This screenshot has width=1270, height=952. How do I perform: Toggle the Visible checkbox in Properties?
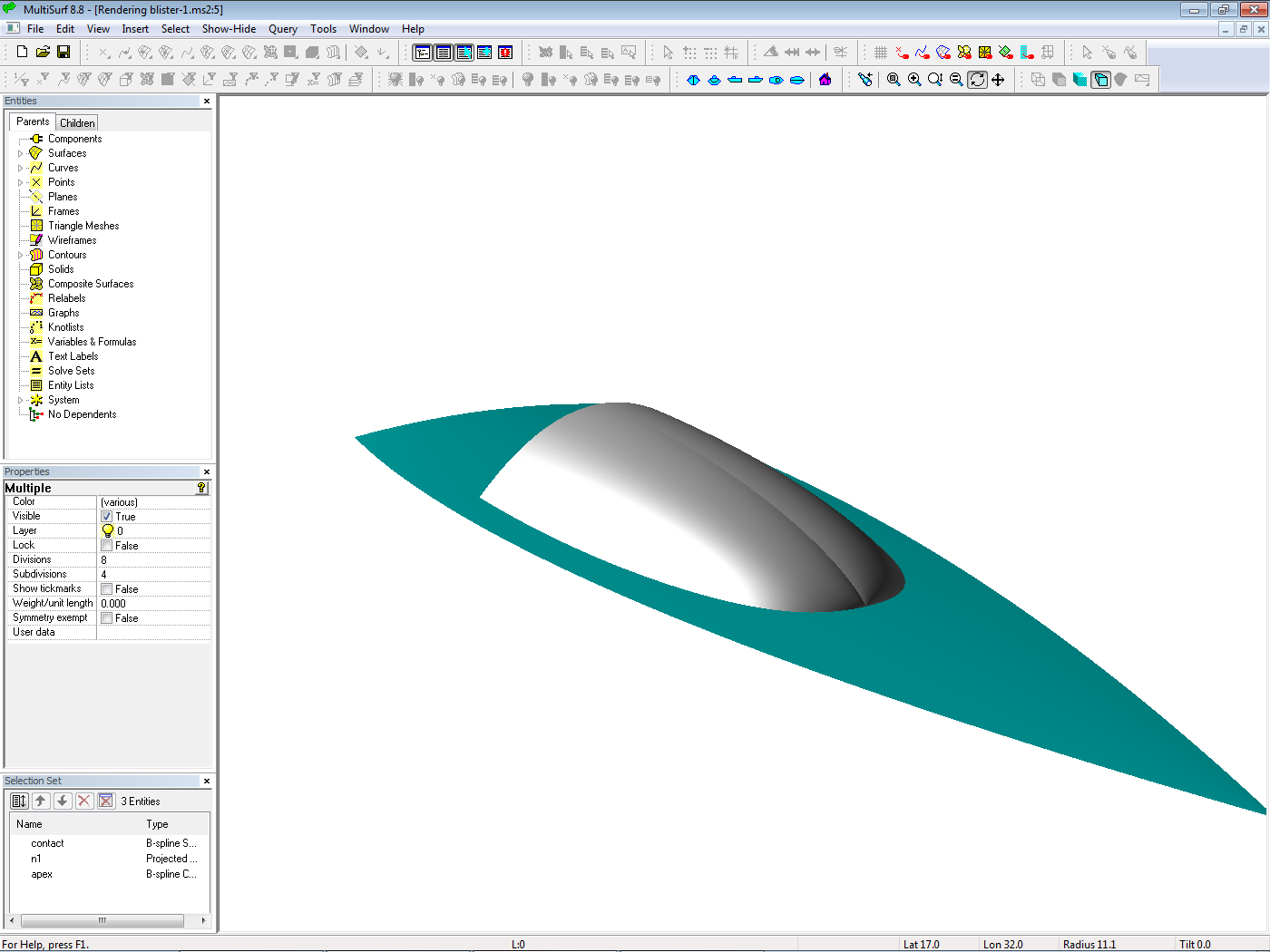point(107,517)
